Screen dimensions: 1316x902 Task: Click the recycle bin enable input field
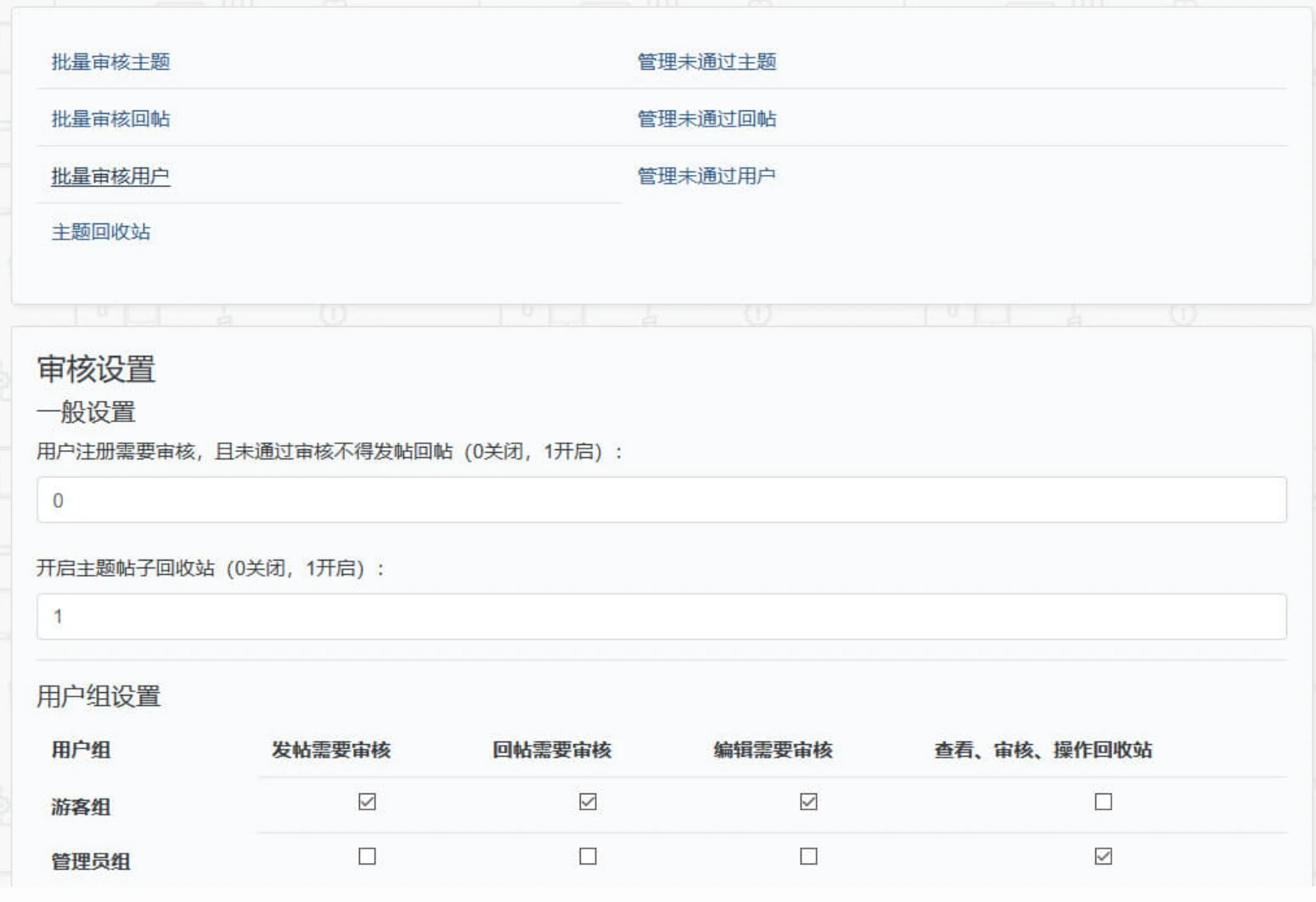tap(661, 617)
